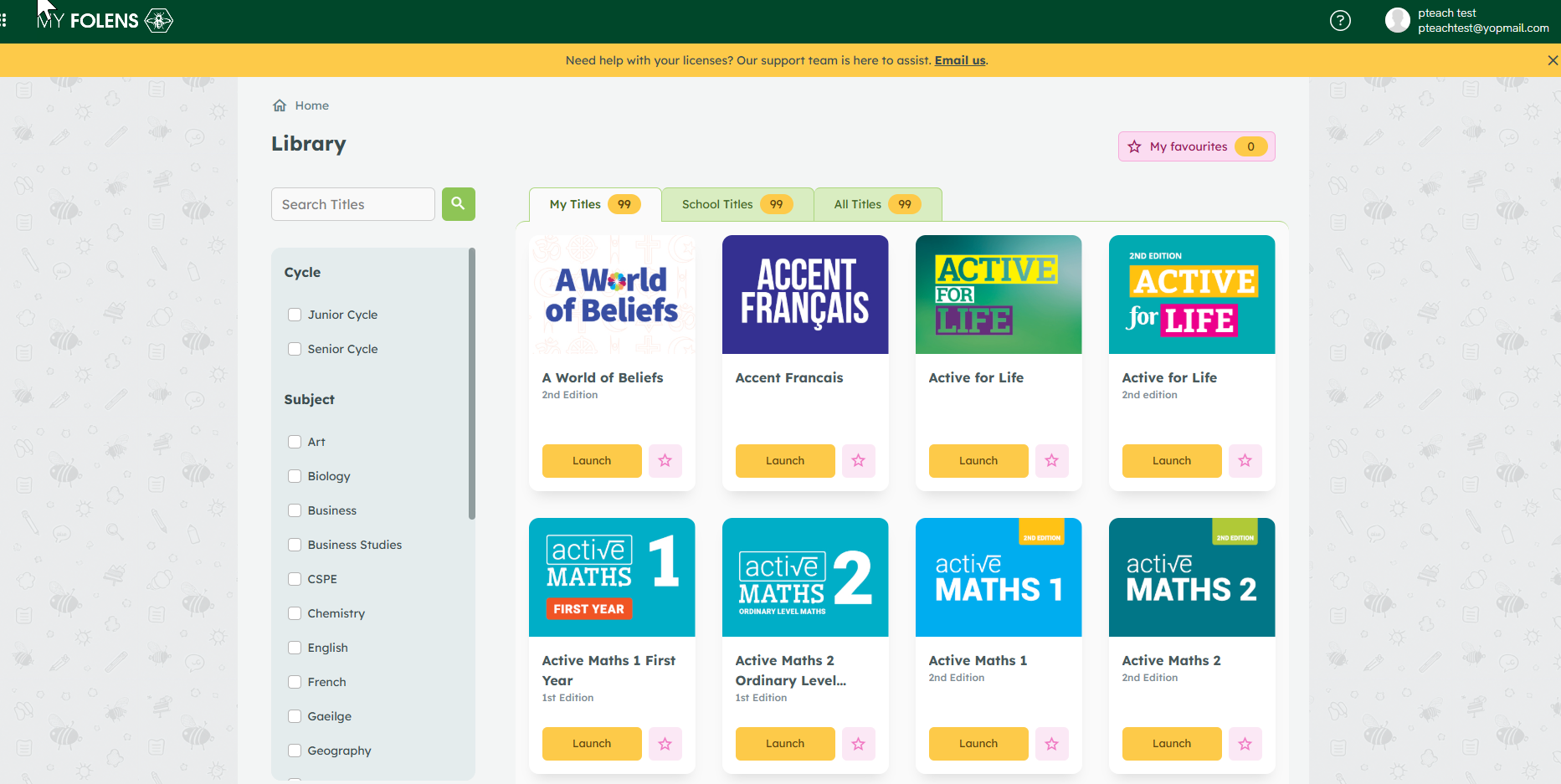The width and height of the screenshot is (1561, 784).
Task: Open teal 2nd Edition Active for Life cover
Action: point(1192,295)
